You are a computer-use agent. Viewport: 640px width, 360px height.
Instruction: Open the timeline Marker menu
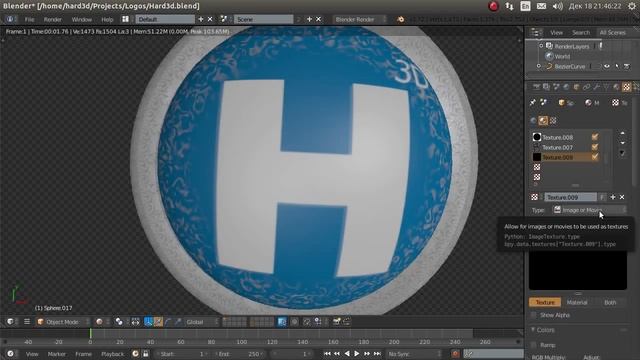click(x=57, y=354)
